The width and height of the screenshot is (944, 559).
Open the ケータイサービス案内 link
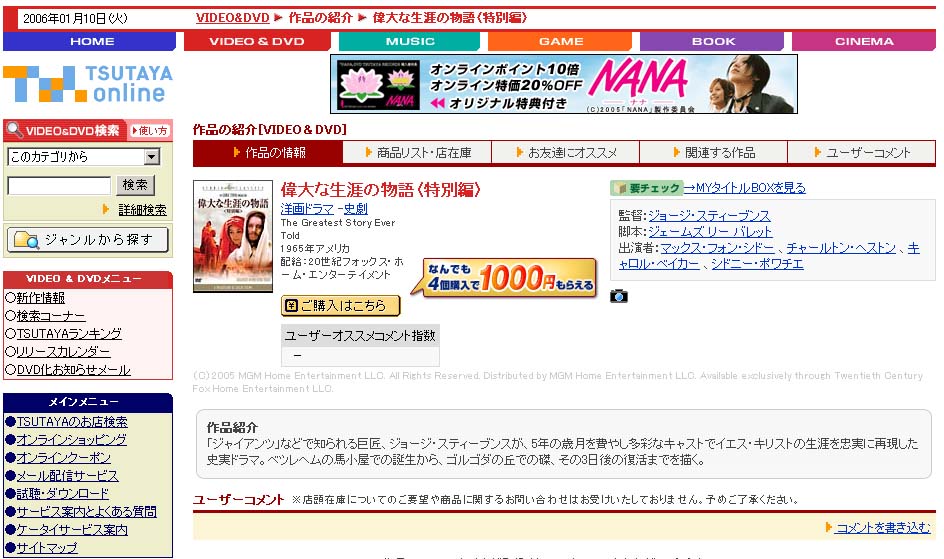[72, 530]
